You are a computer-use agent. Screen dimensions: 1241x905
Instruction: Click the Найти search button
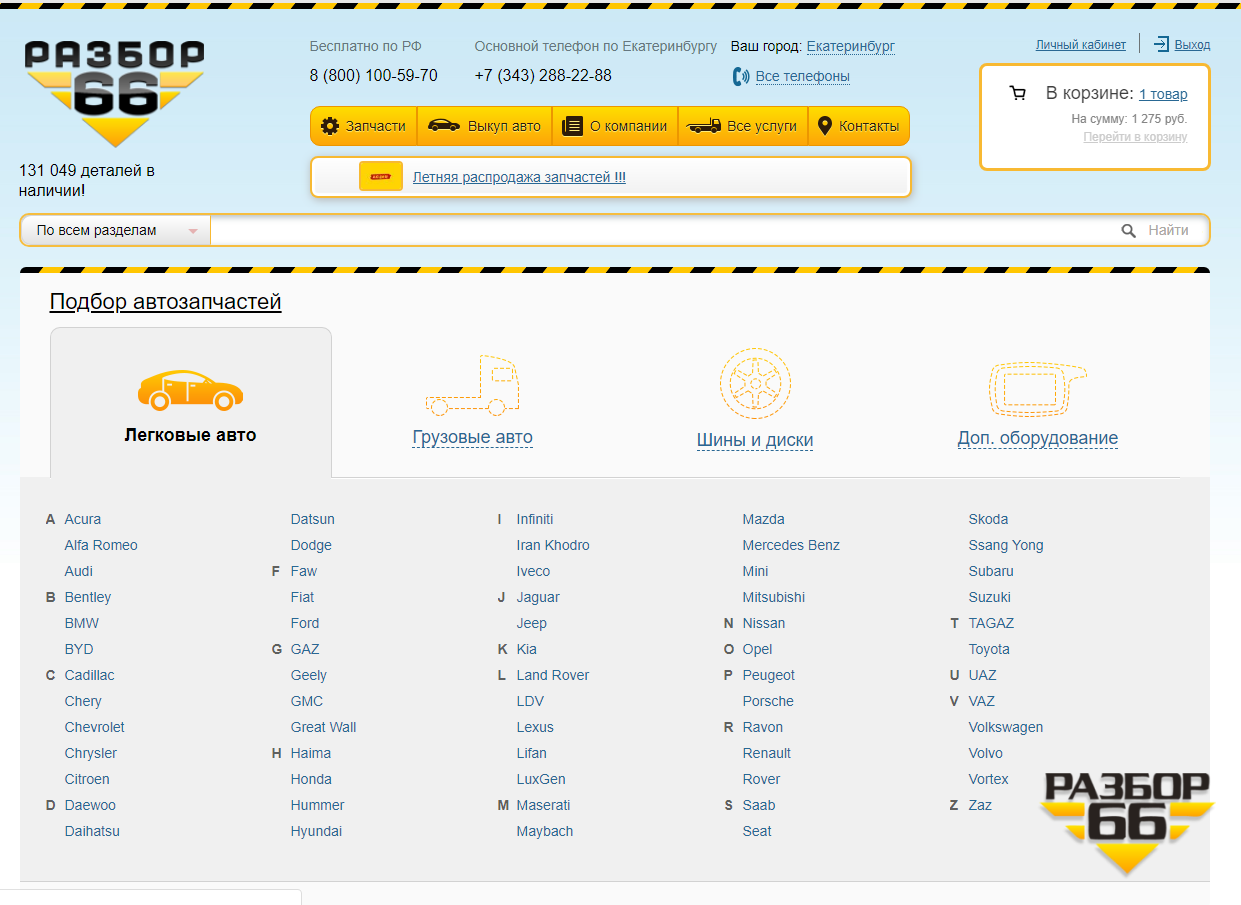(1168, 231)
